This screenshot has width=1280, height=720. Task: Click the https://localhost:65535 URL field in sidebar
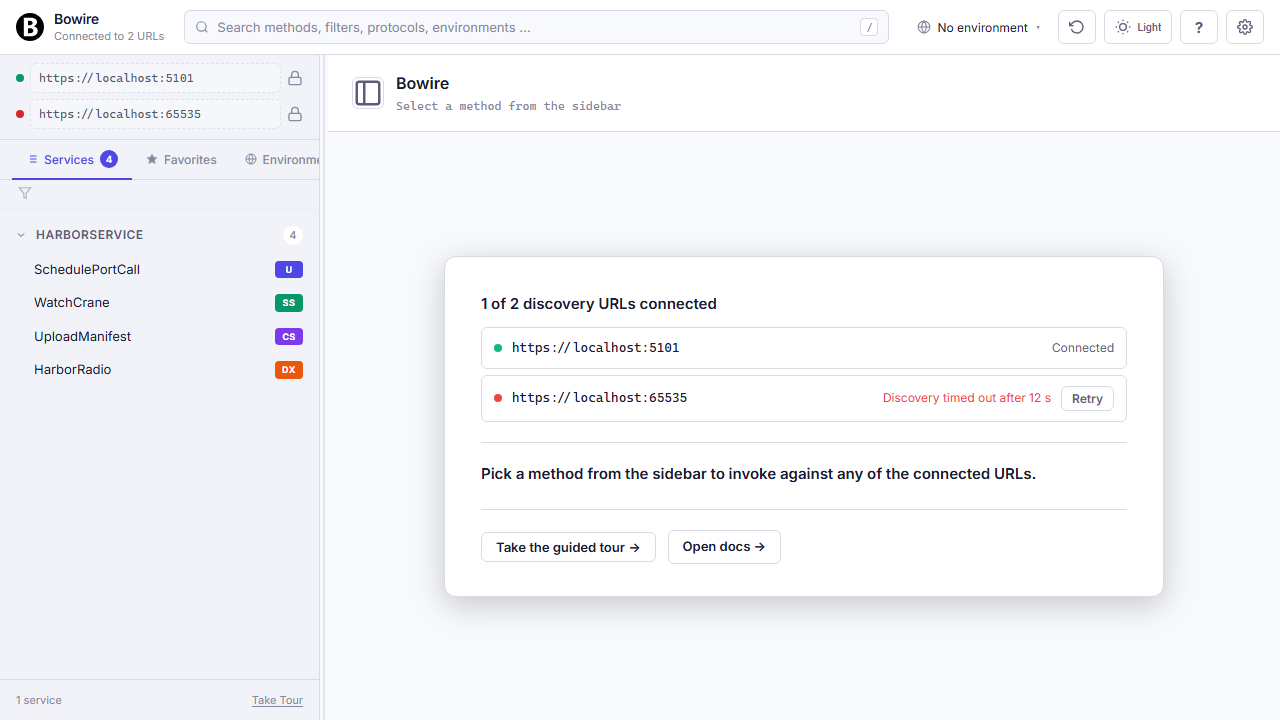coord(155,114)
